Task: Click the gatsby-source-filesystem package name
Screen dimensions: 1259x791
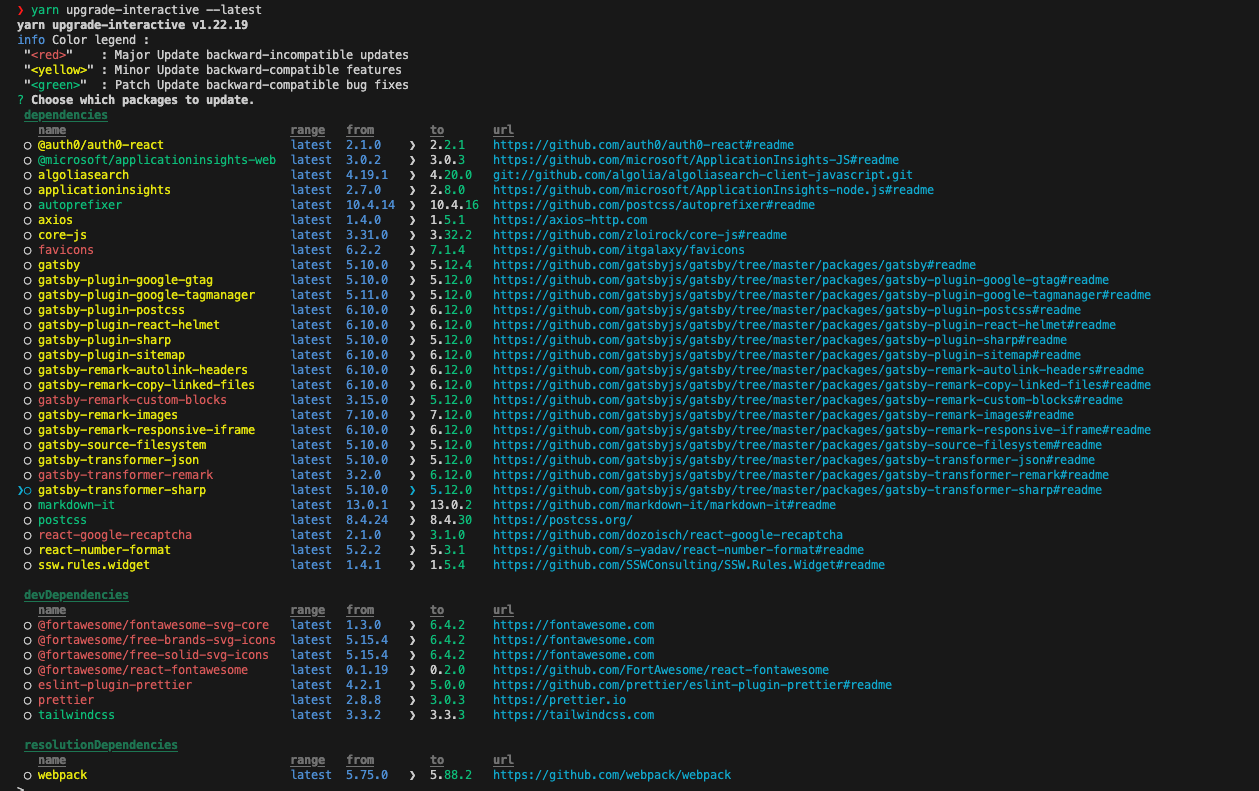Action: coord(122,445)
